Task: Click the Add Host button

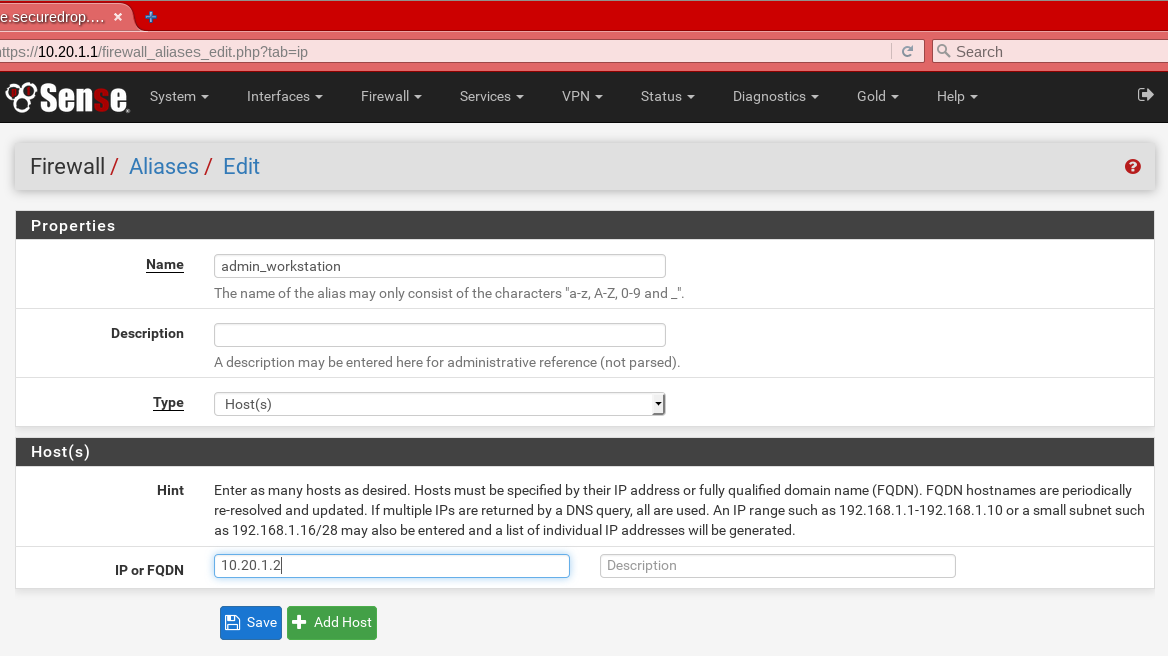Action: coord(331,622)
